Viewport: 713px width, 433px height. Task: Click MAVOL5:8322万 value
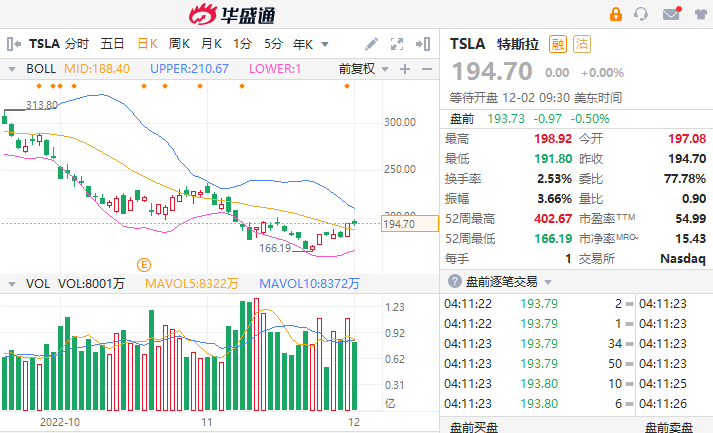click(x=191, y=284)
